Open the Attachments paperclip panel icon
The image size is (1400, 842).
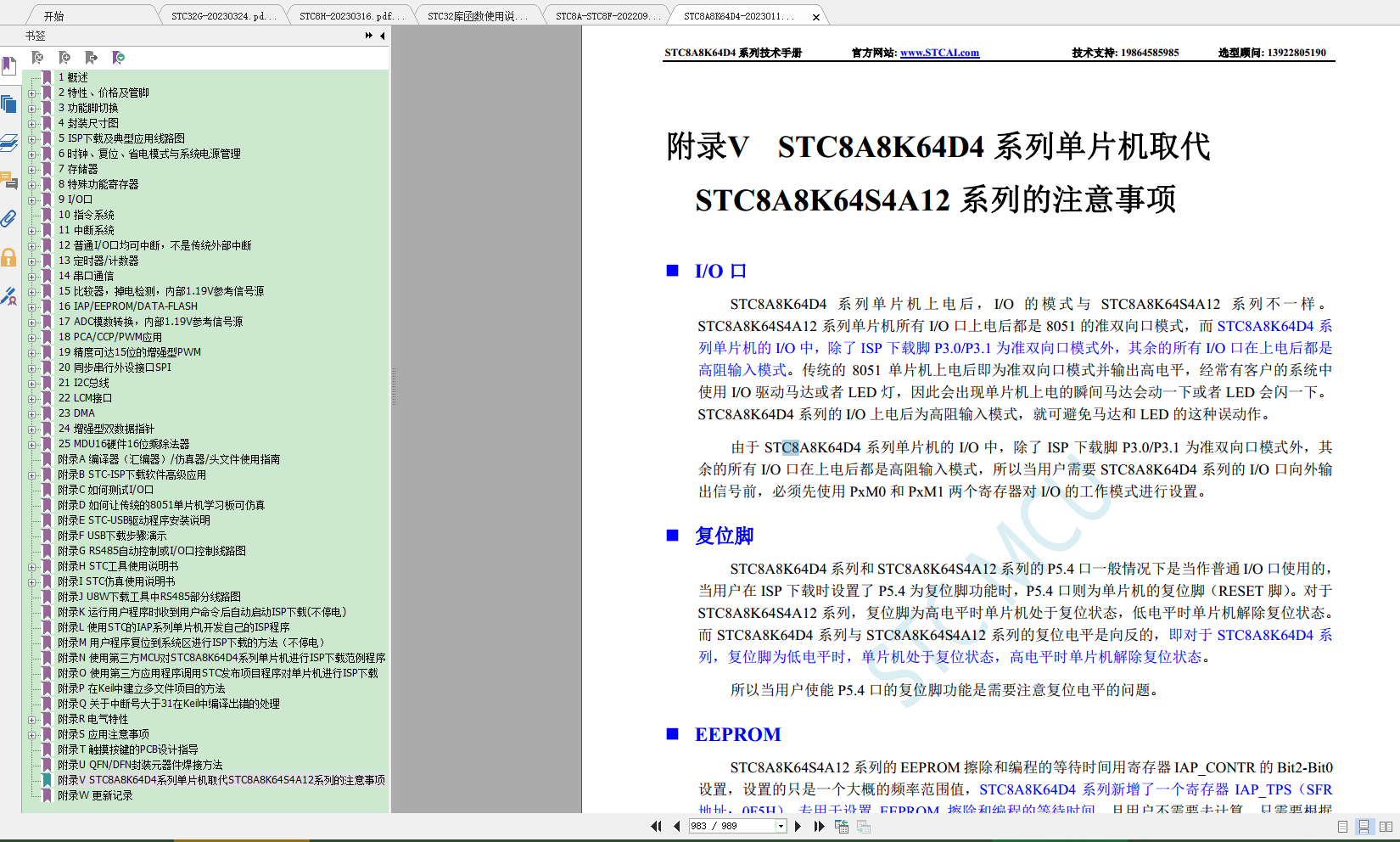tap(8, 218)
